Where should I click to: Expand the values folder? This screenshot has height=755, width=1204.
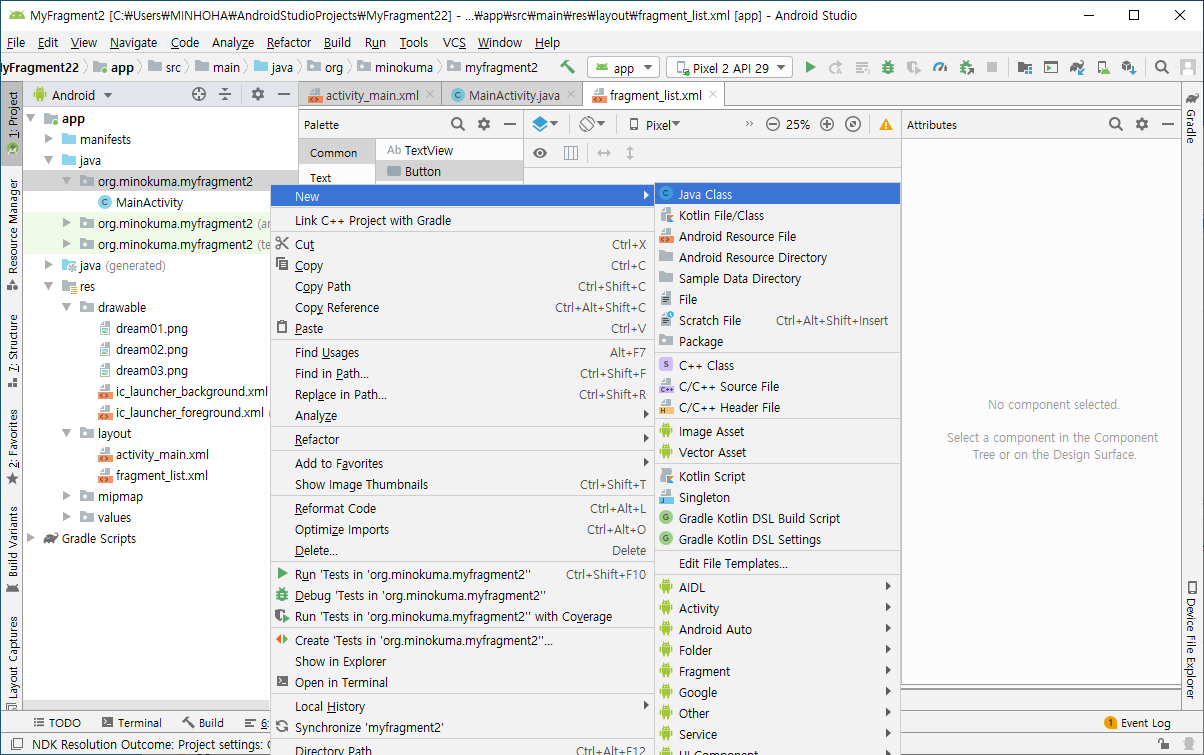[67, 517]
